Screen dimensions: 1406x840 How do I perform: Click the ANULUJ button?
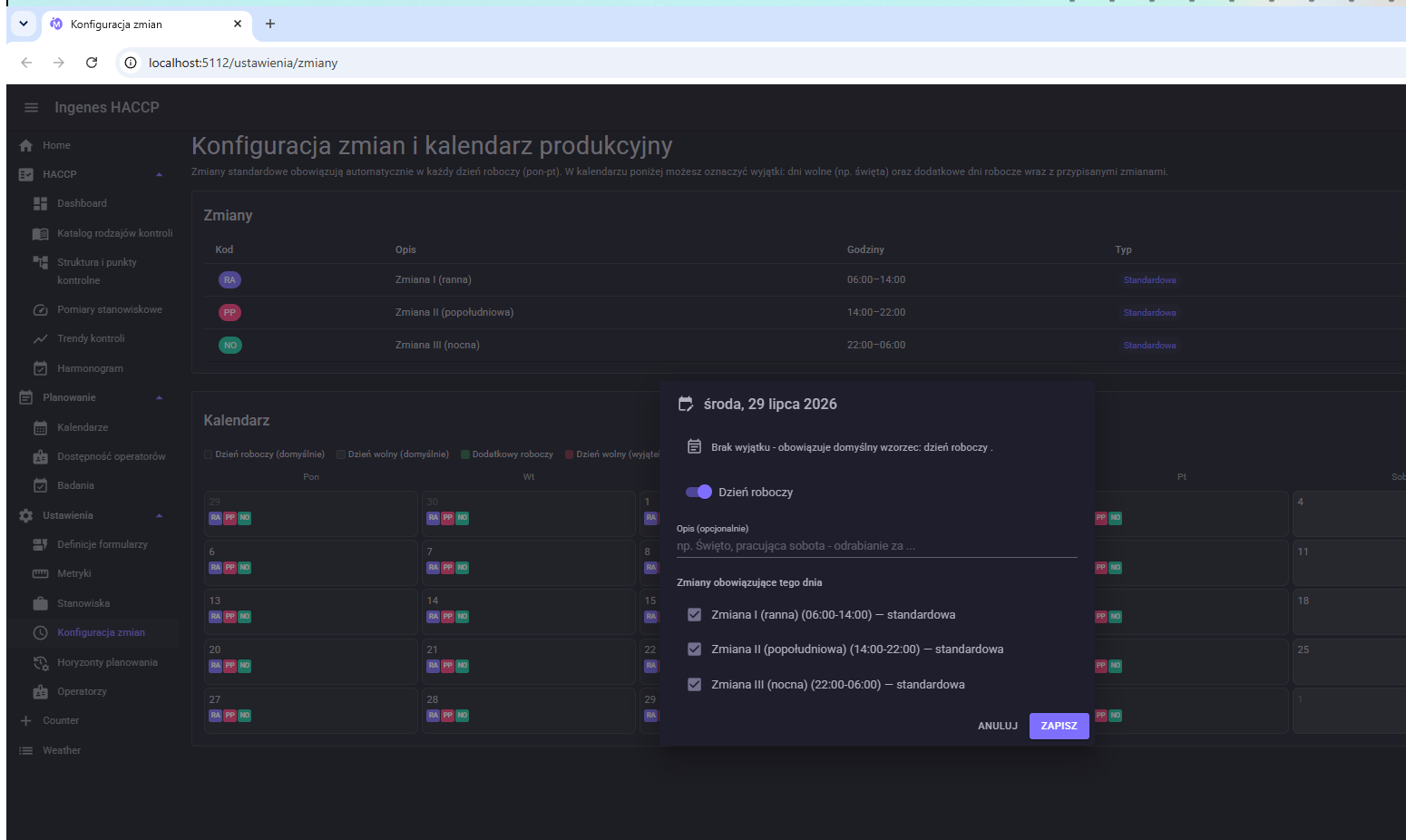[998, 726]
